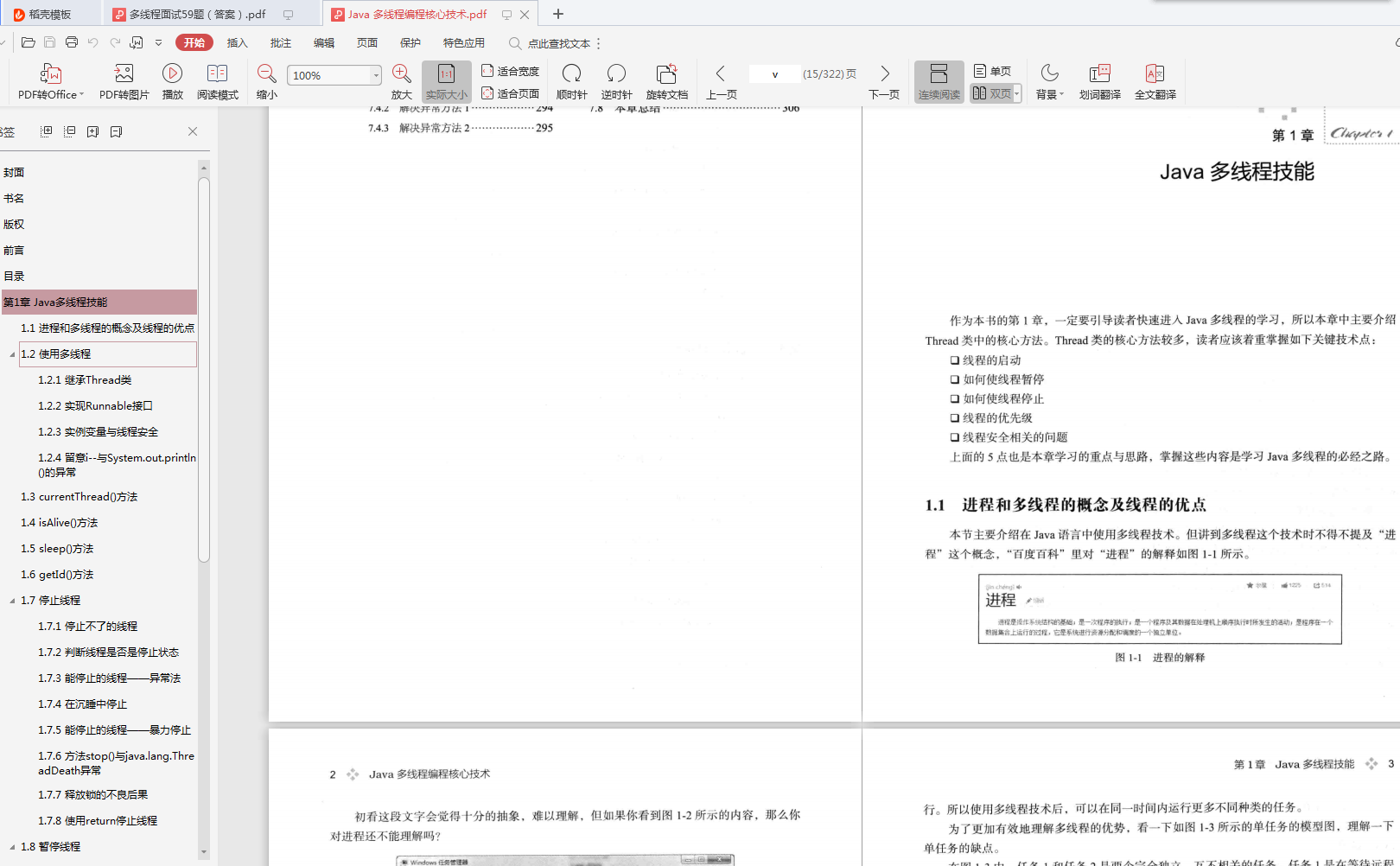
Task: Enter 阅读模式 reading mode
Action: [x=218, y=82]
